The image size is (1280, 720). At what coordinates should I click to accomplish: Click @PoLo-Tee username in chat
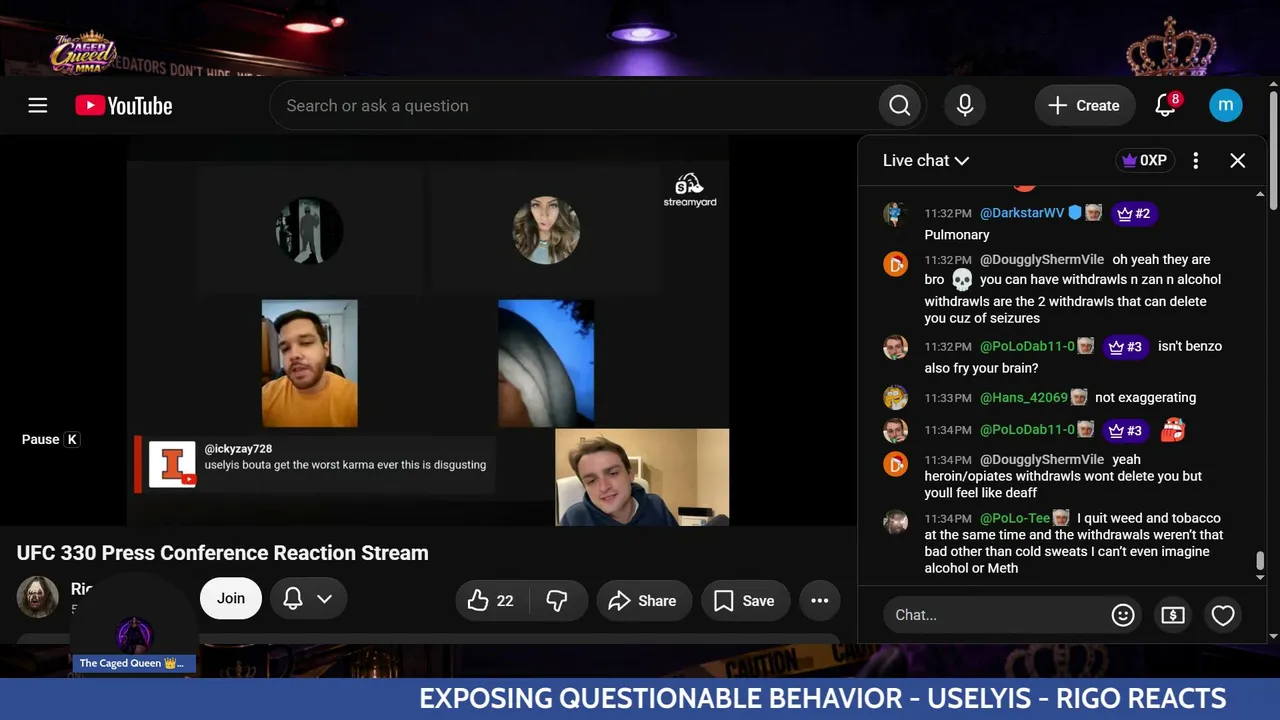1014,518
